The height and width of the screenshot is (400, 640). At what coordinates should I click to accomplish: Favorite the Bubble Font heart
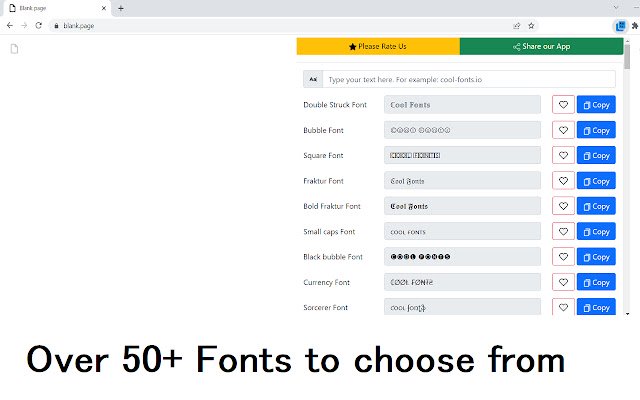(x=563, y=130)
